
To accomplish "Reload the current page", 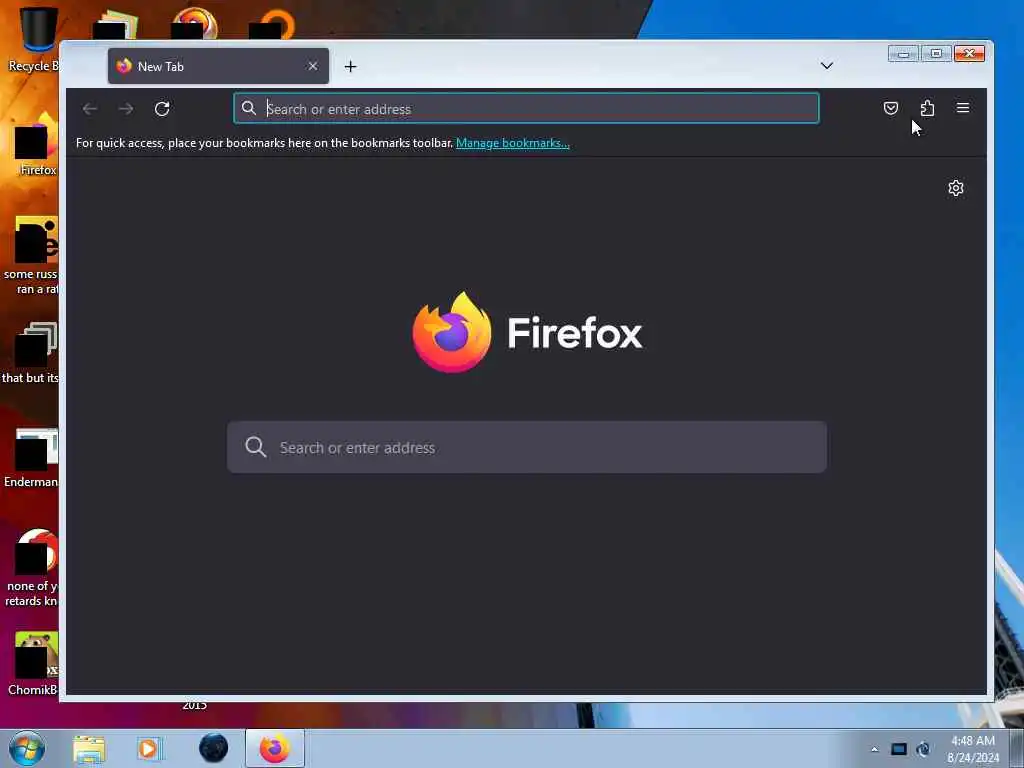I will tap(162, 108).
